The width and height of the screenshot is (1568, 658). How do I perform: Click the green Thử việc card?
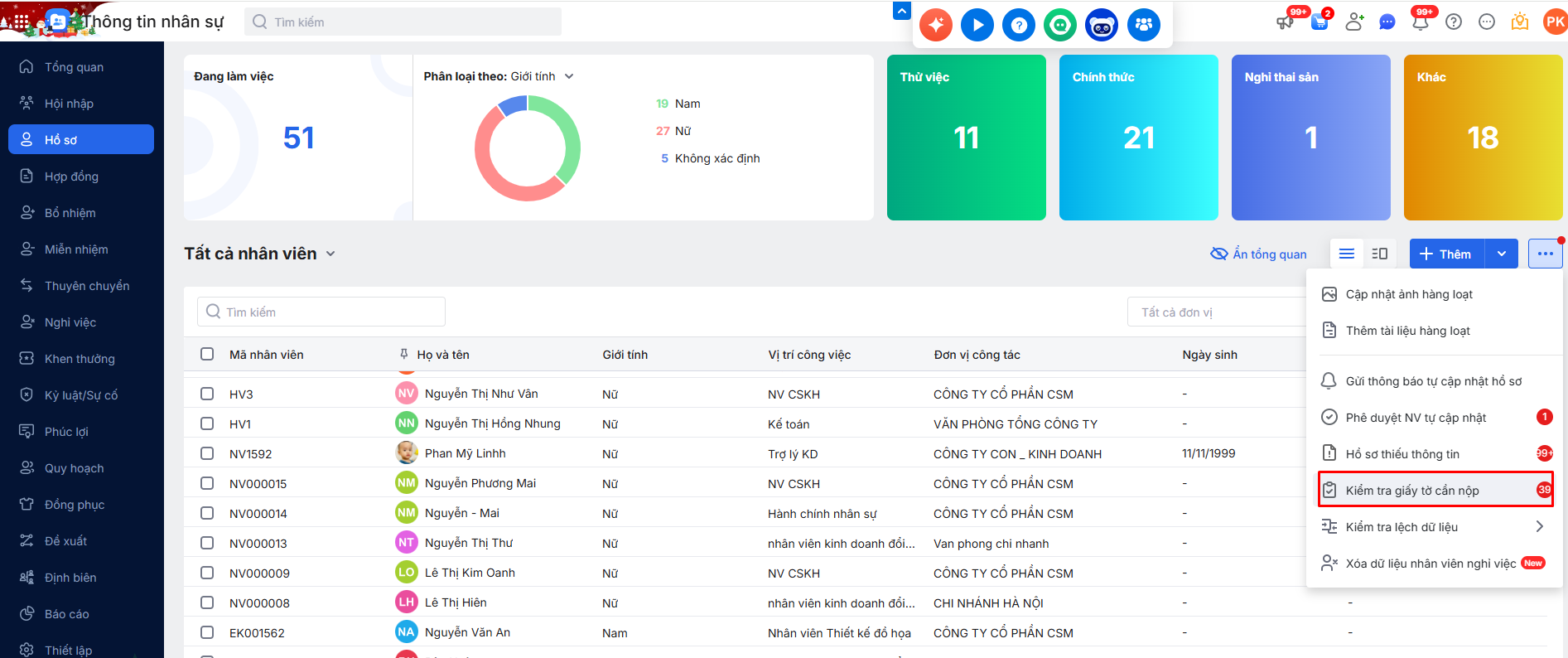(x=966, y=138)
